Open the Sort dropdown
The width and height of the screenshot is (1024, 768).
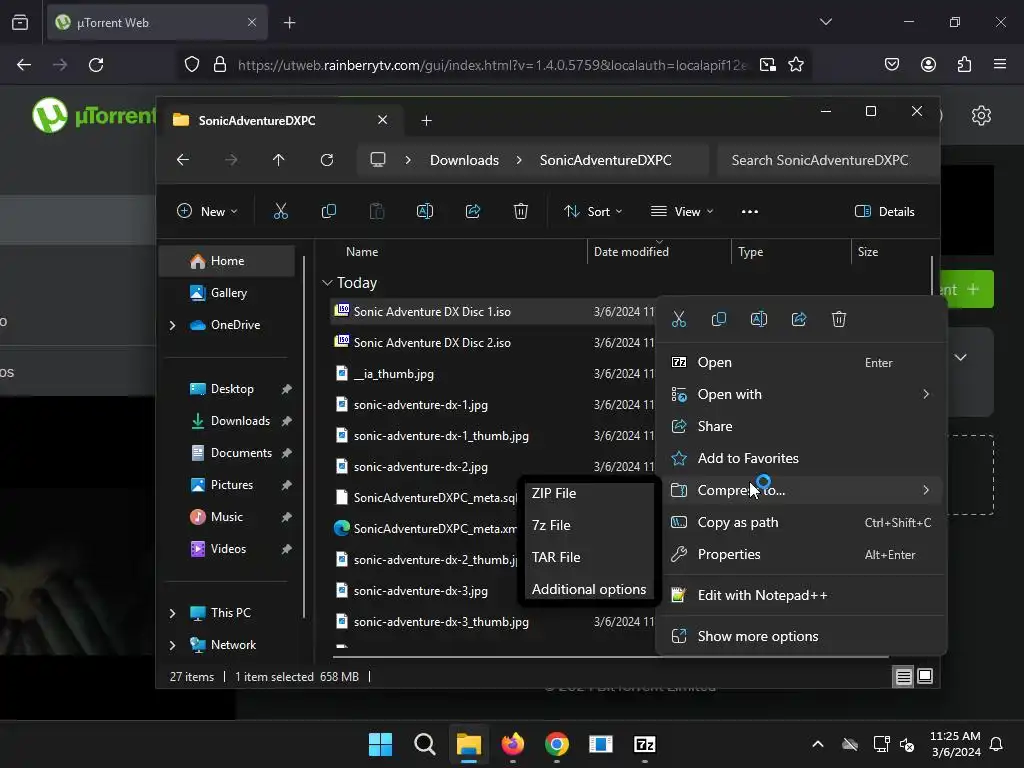tap(593, 212)
